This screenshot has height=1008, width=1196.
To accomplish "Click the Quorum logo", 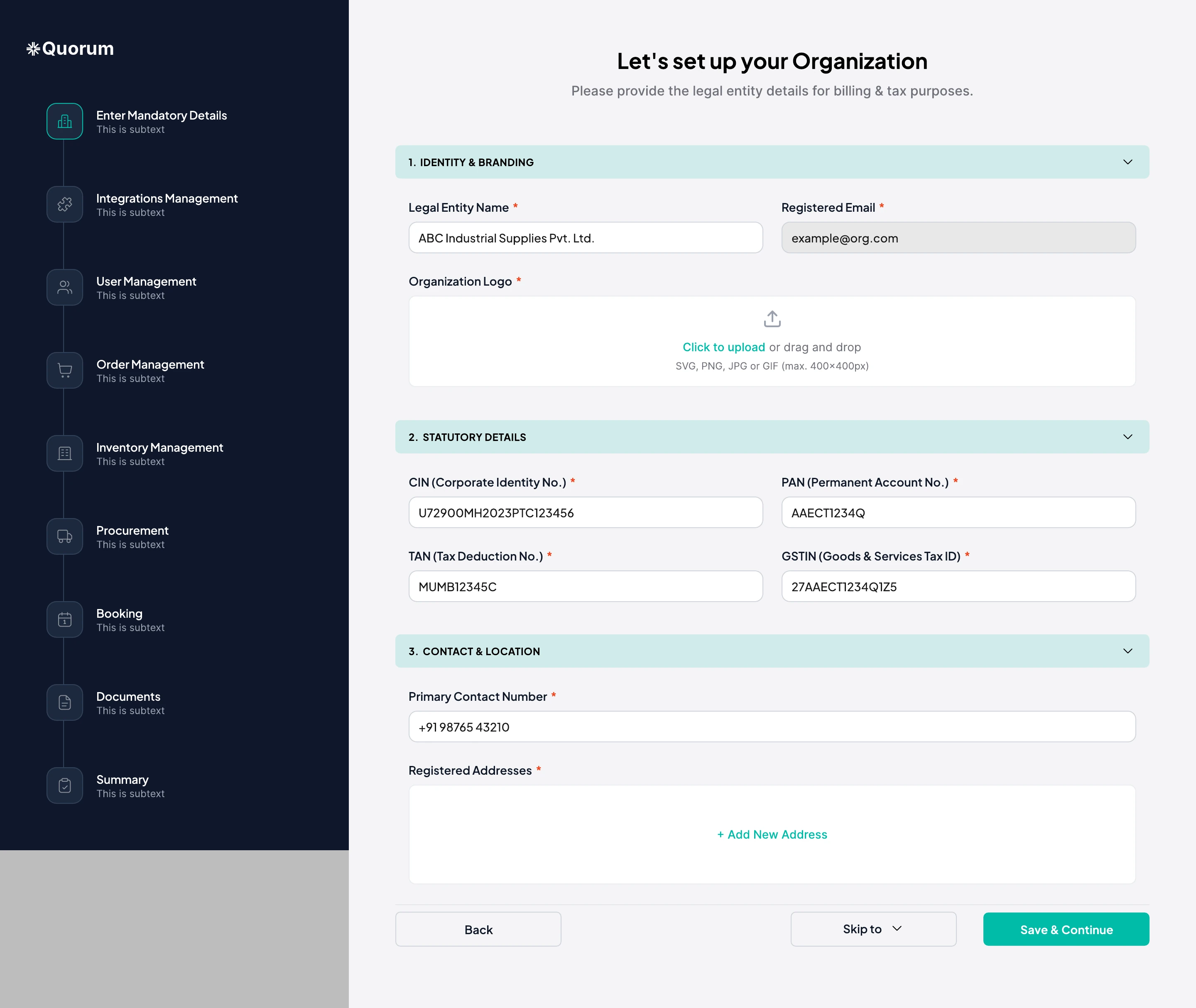I will (x=70, y=49).
